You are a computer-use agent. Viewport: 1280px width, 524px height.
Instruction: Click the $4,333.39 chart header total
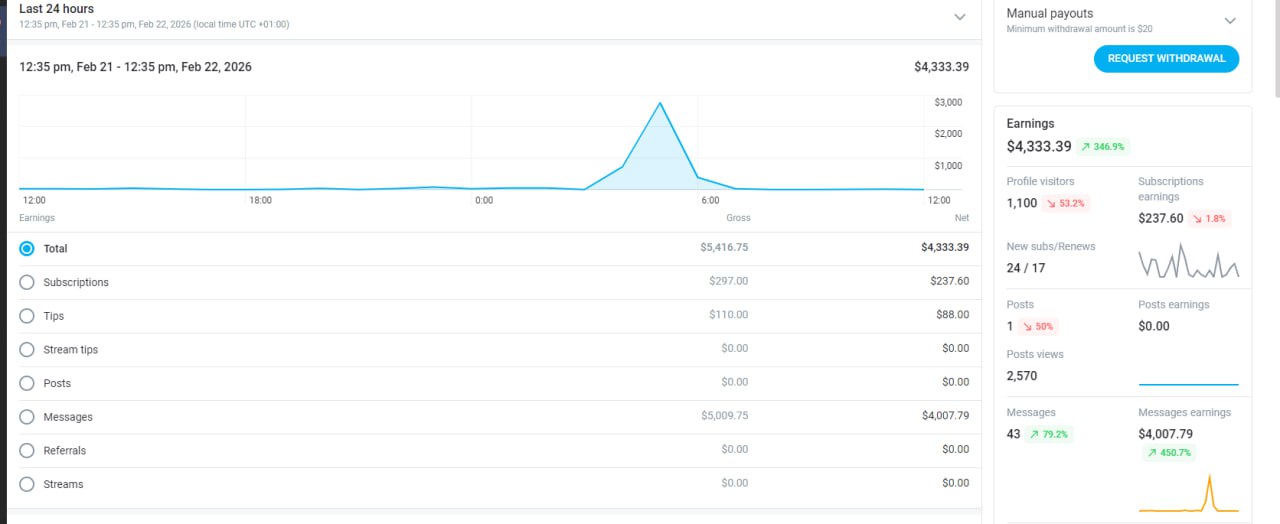point(941,67)
